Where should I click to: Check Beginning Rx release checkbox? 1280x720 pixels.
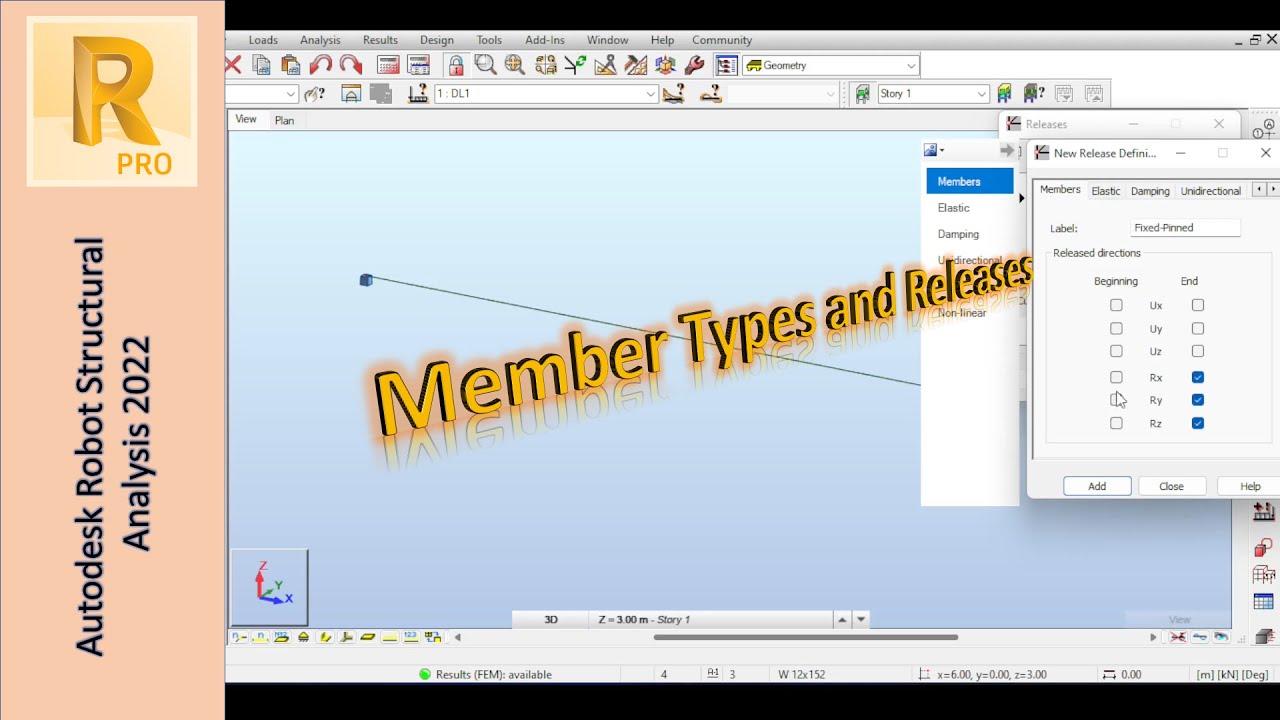[1116, 377]
